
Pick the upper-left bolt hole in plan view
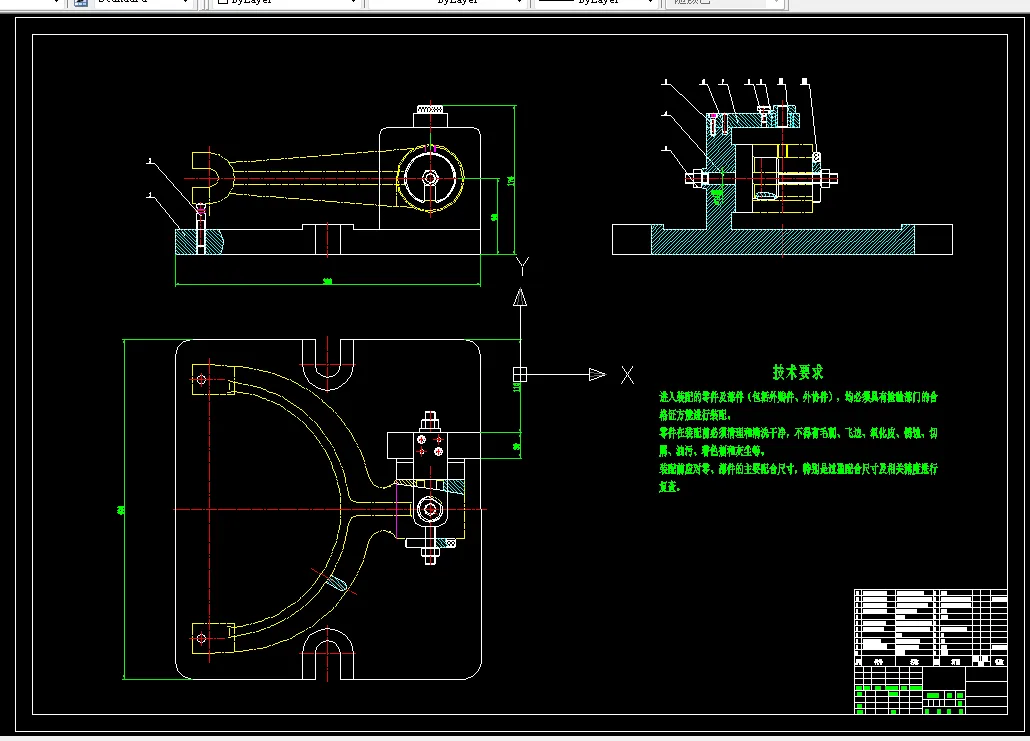tap(202, 379)
